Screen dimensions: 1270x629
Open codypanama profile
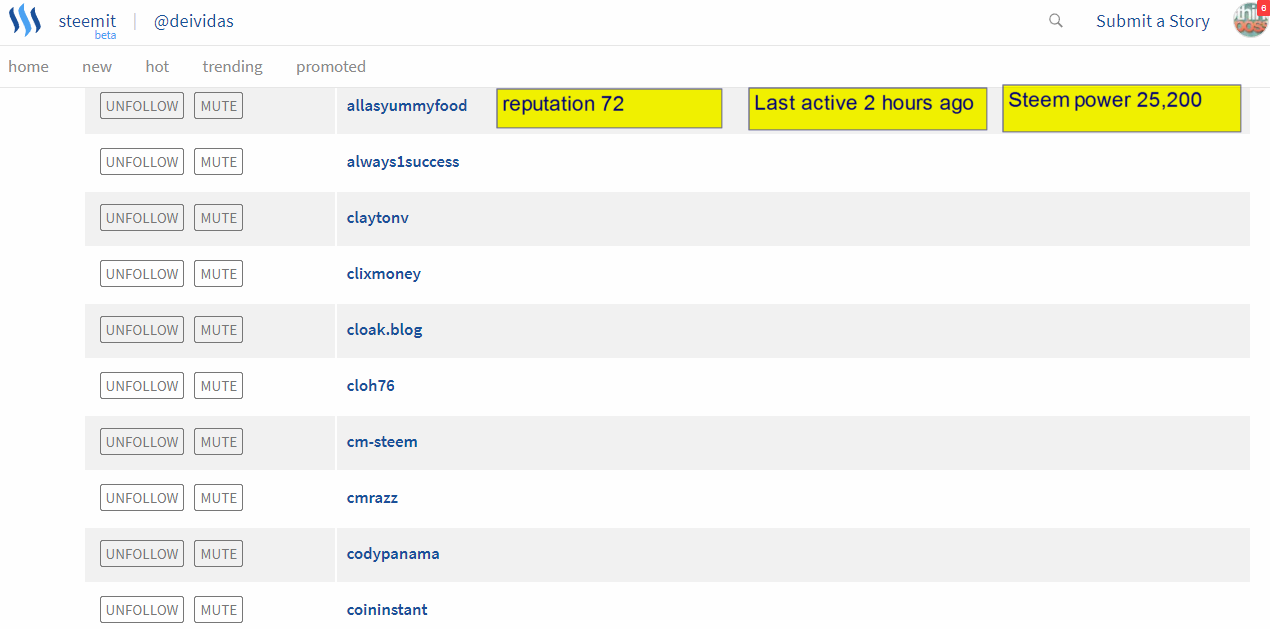point(393,553)
